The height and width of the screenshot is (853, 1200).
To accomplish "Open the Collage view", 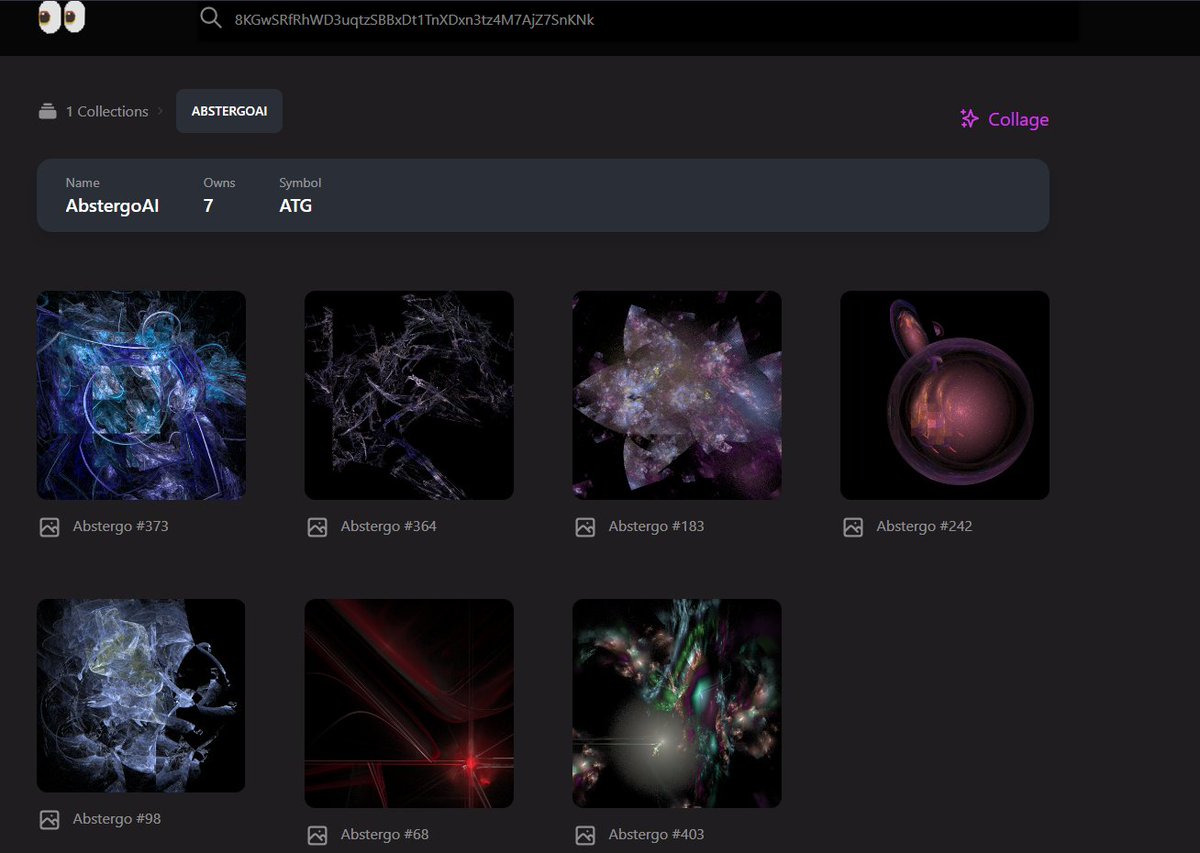I will (1018, 119).
